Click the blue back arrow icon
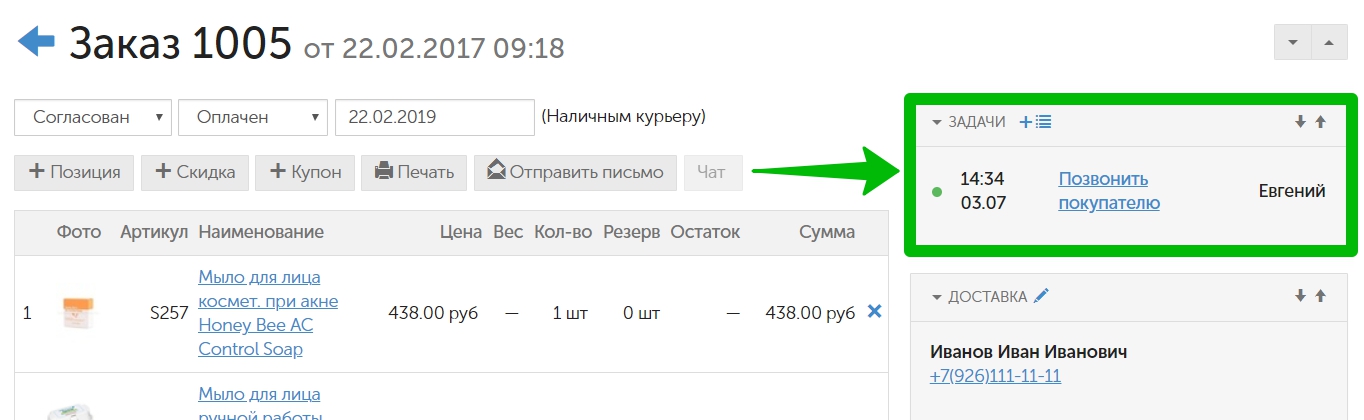The image size is (1364, 420). pyautogui.click(x=36, y=42)
